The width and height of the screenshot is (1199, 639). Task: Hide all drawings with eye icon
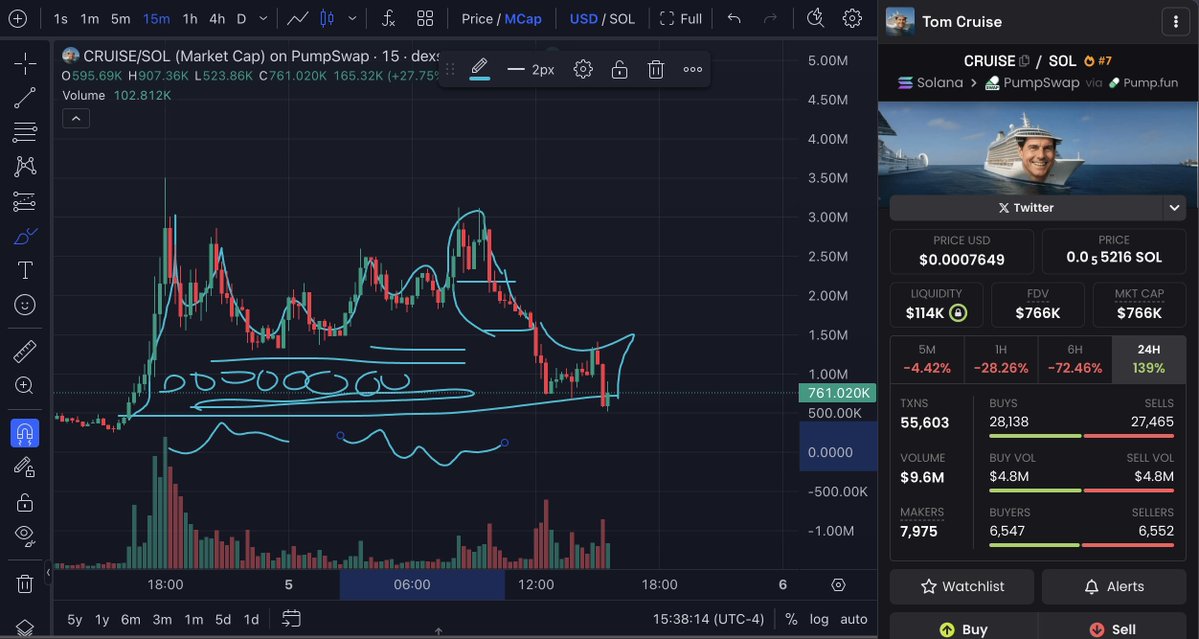click(24, 536)
